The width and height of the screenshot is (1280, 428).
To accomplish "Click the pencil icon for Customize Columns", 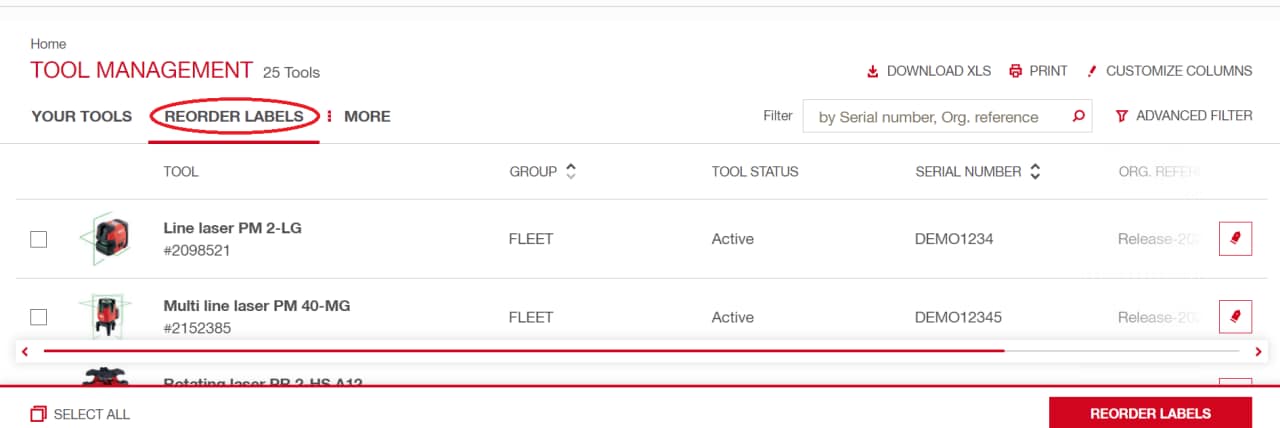I will (x=1093, y=71).
